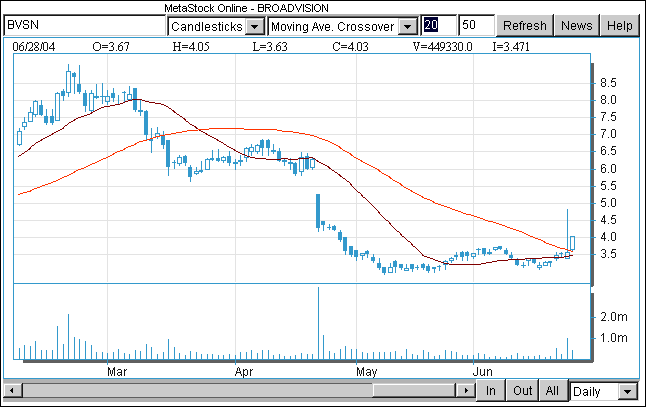
Task: Click the latest candlestick near 4.0
Action: pyautogui.click(x=572, y=243)
